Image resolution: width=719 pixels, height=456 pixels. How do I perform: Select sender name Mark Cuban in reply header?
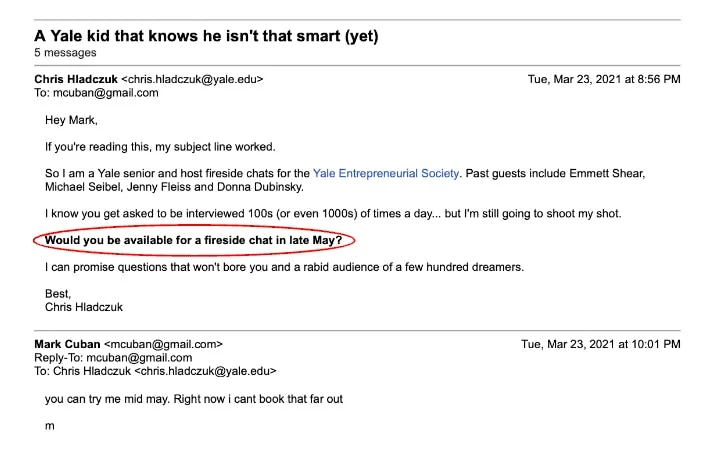(x=67, y=344)
